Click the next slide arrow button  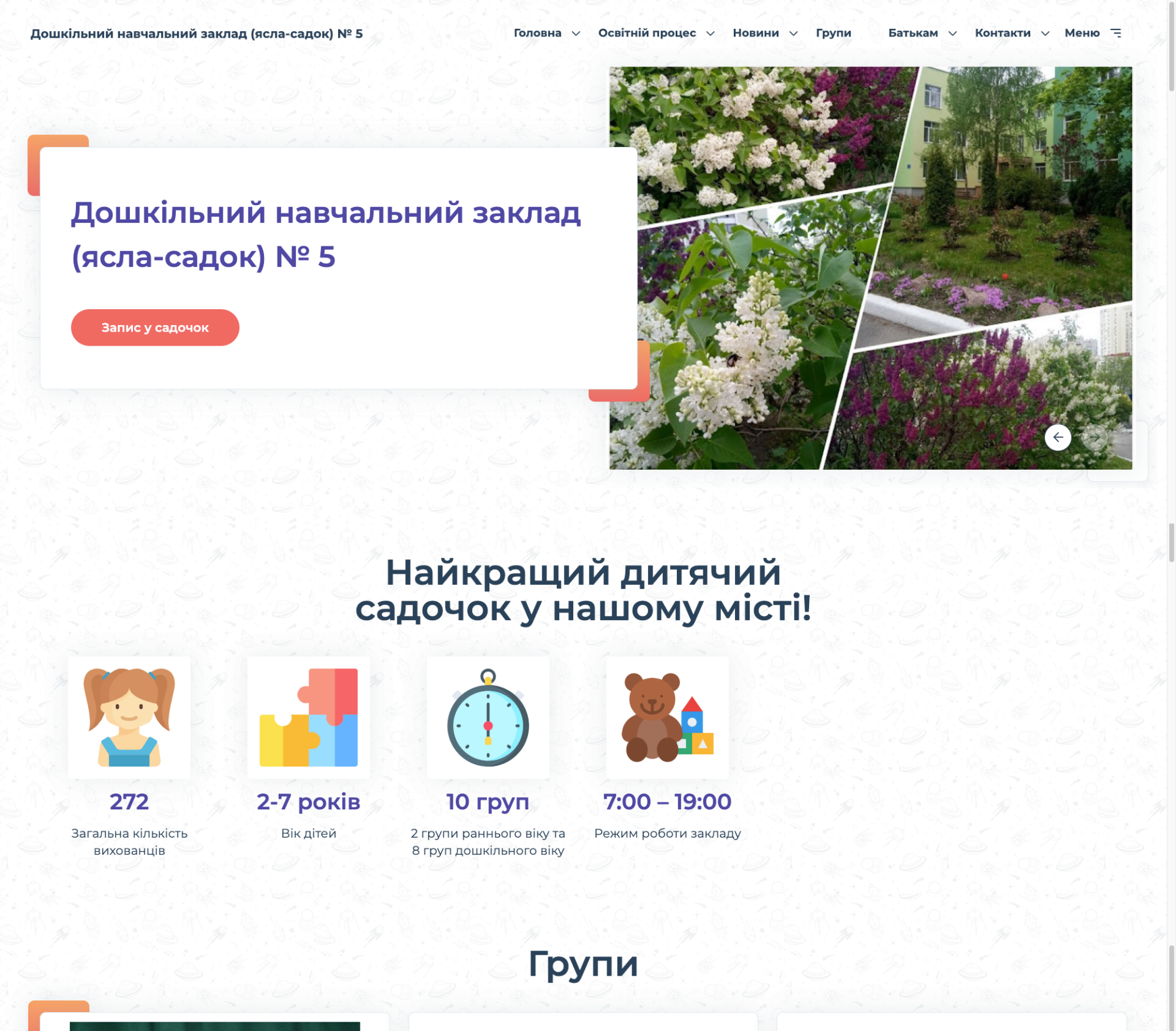(x=1095, y=437)
